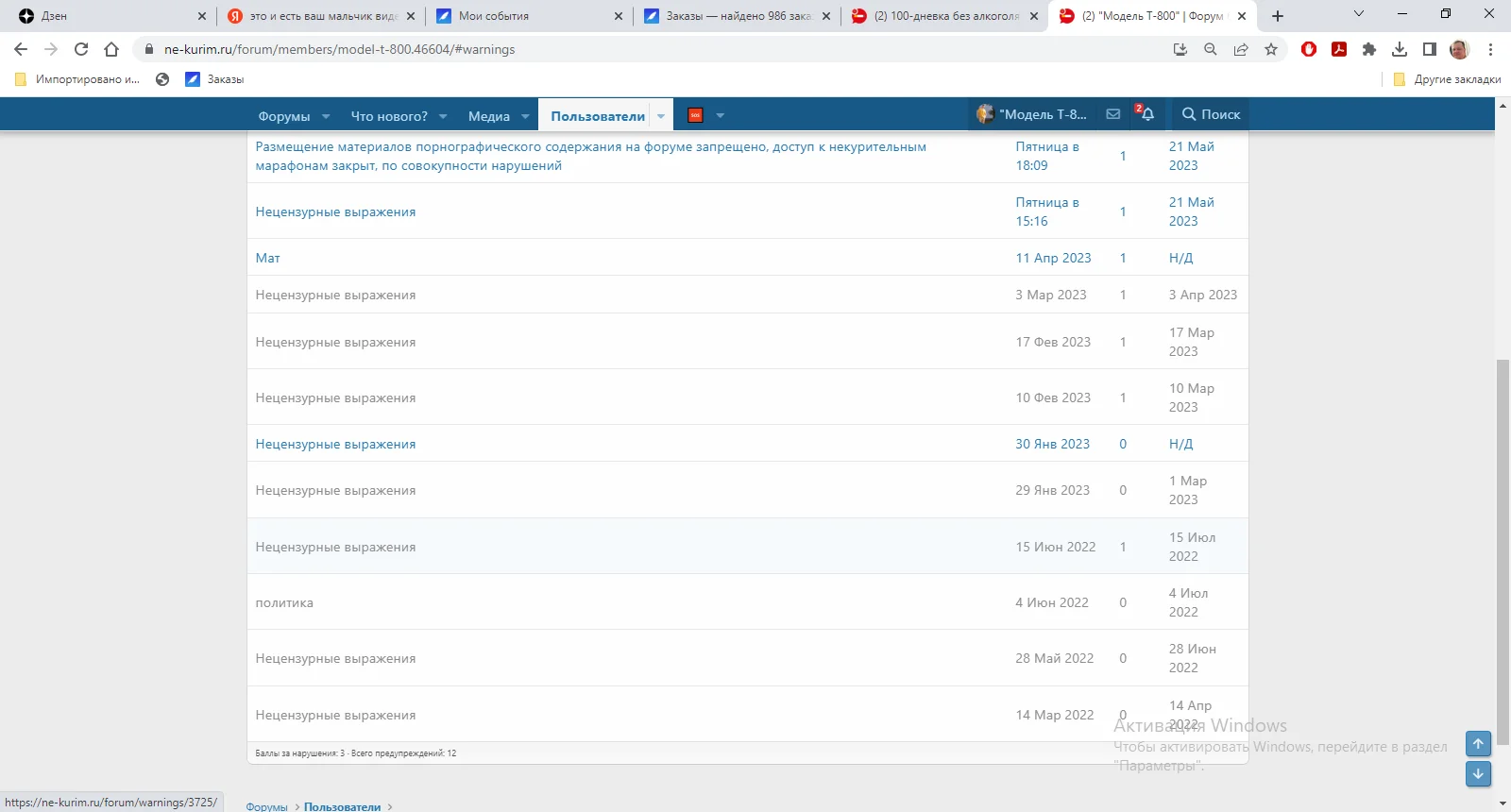
Task: Click the 3 Мар 2023 date cell
Action: [1051, 295]
